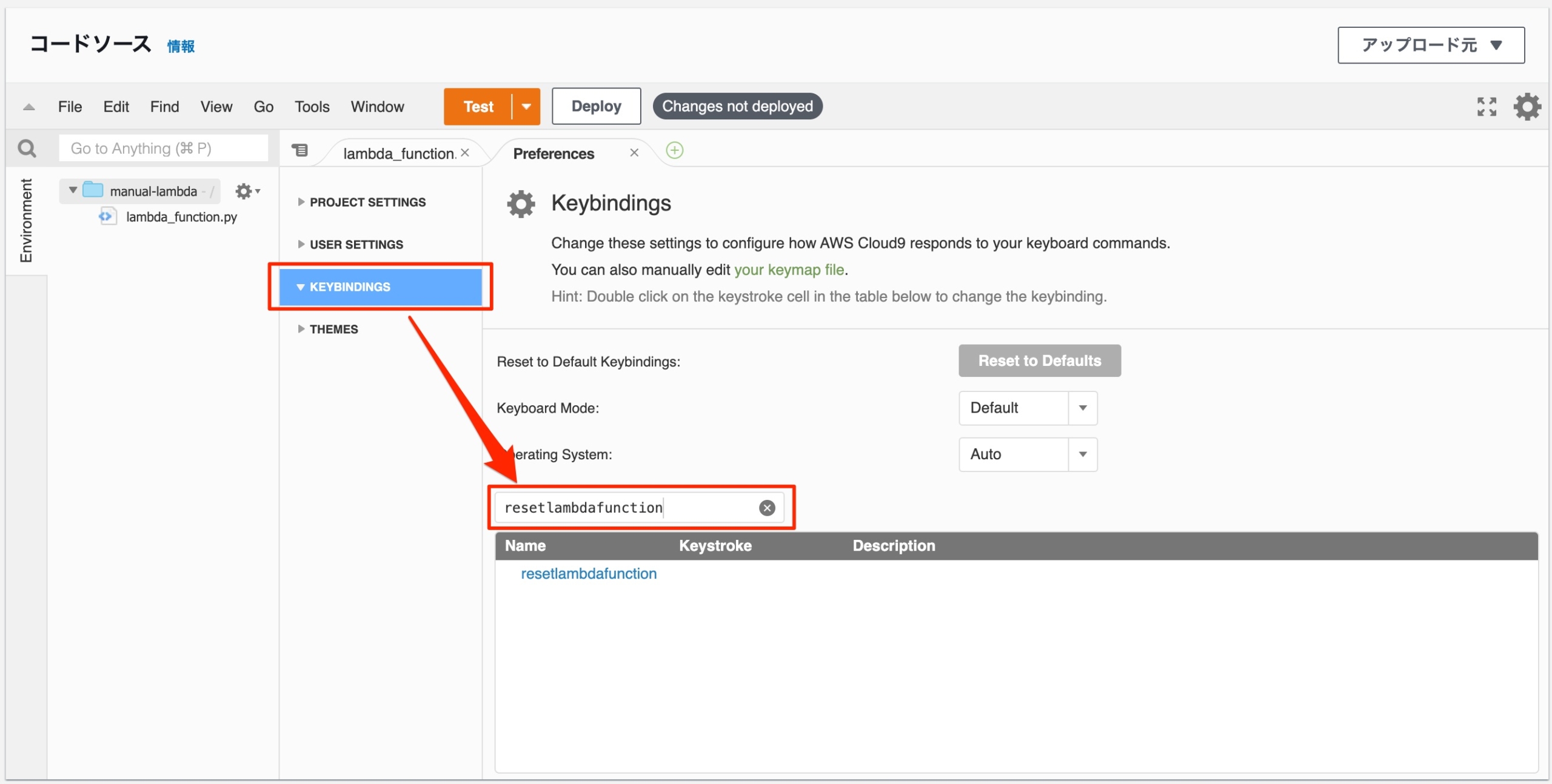Open the your keymap file link
The image size is (1552, 784).
789,270
